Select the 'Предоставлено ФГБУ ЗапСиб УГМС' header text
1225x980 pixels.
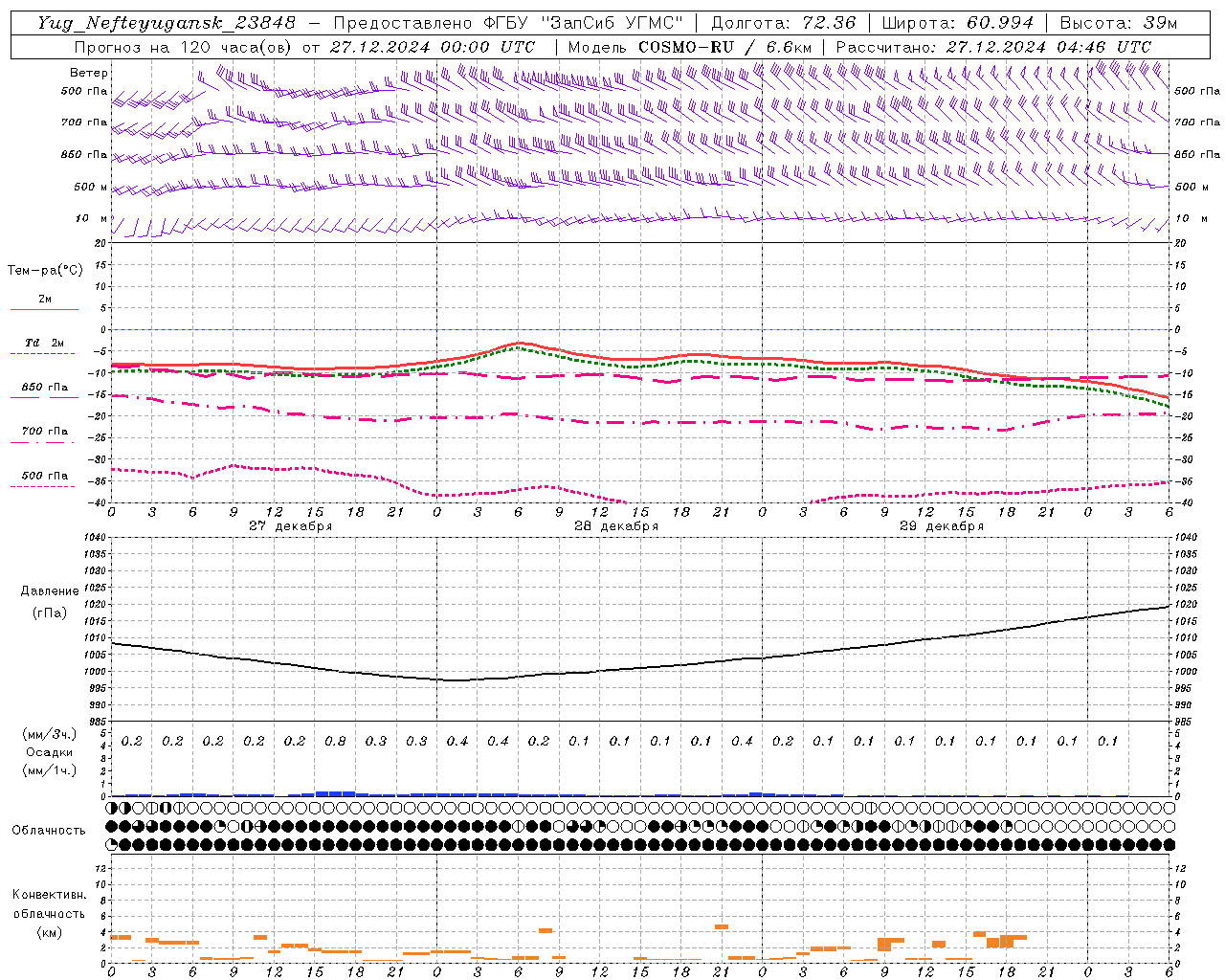pyautogui.click(x=509, y=23)
